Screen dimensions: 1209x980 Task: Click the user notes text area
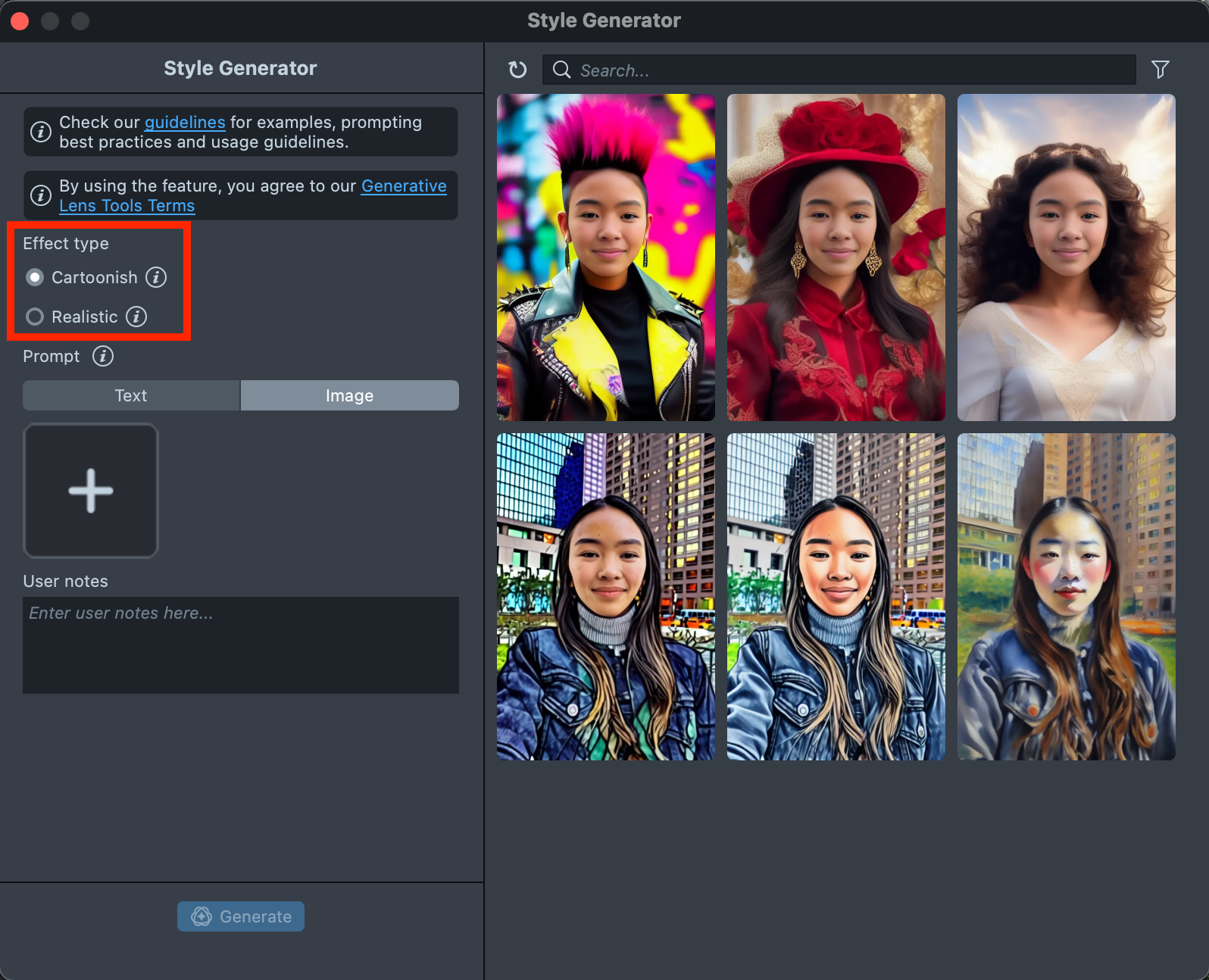pos(241,645)
